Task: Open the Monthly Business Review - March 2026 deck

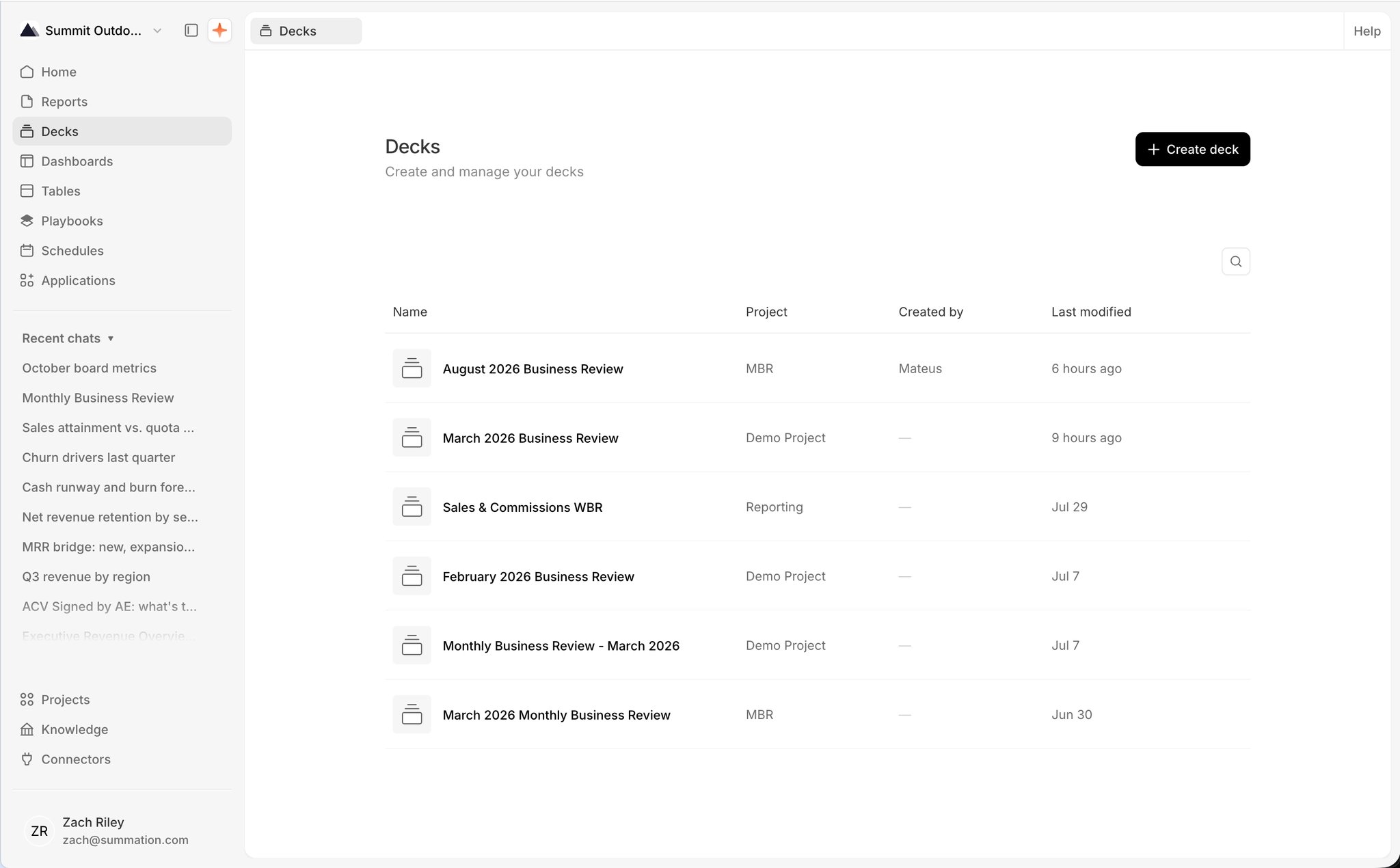Action: [561, 646]
